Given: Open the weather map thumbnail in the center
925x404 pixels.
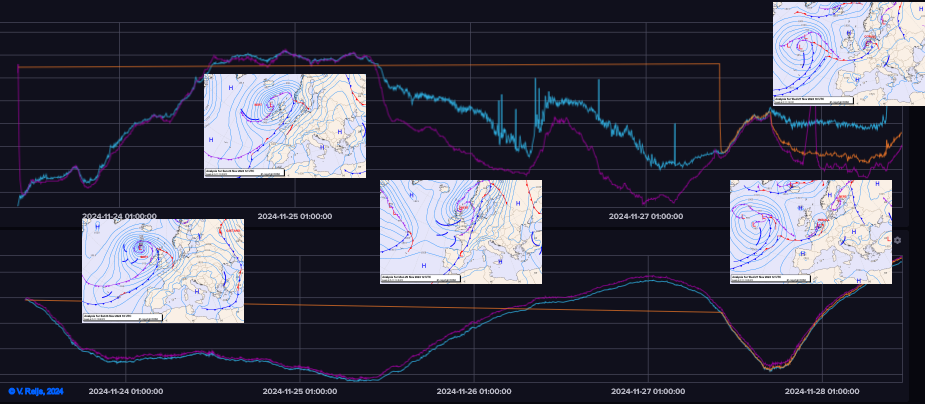Looking at the screenshot, I should (x=461, y=232).
